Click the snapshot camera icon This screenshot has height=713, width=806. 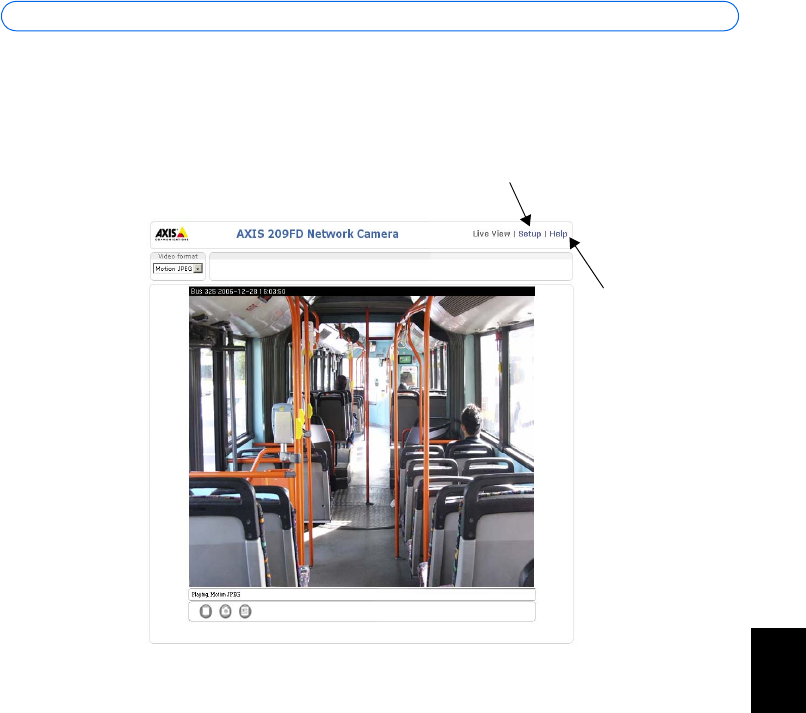[x=225, y=611]
